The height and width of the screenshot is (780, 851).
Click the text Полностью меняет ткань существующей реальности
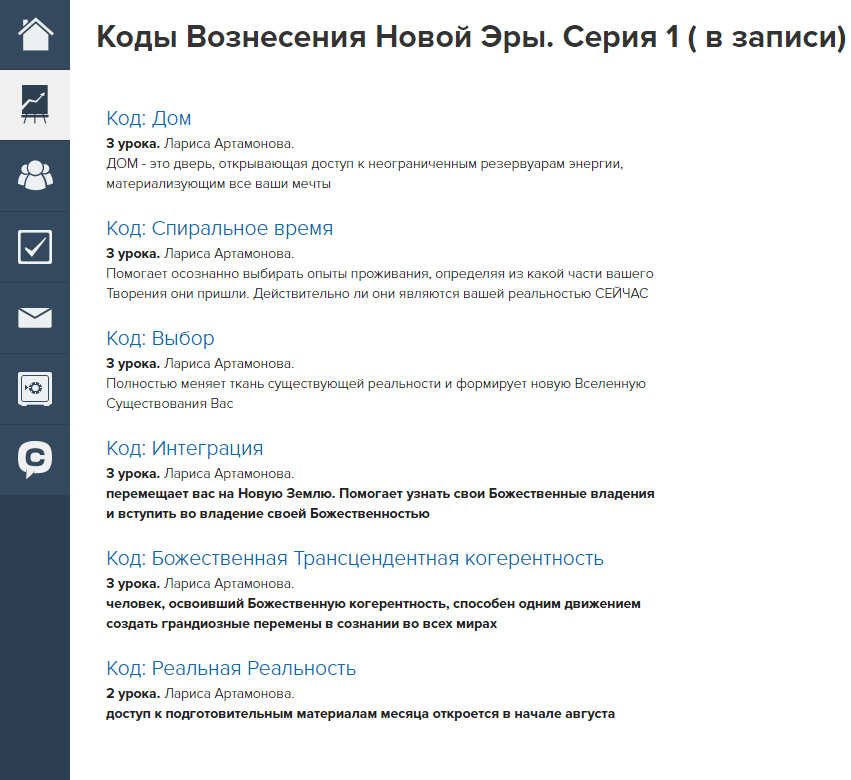click(376, 394)
